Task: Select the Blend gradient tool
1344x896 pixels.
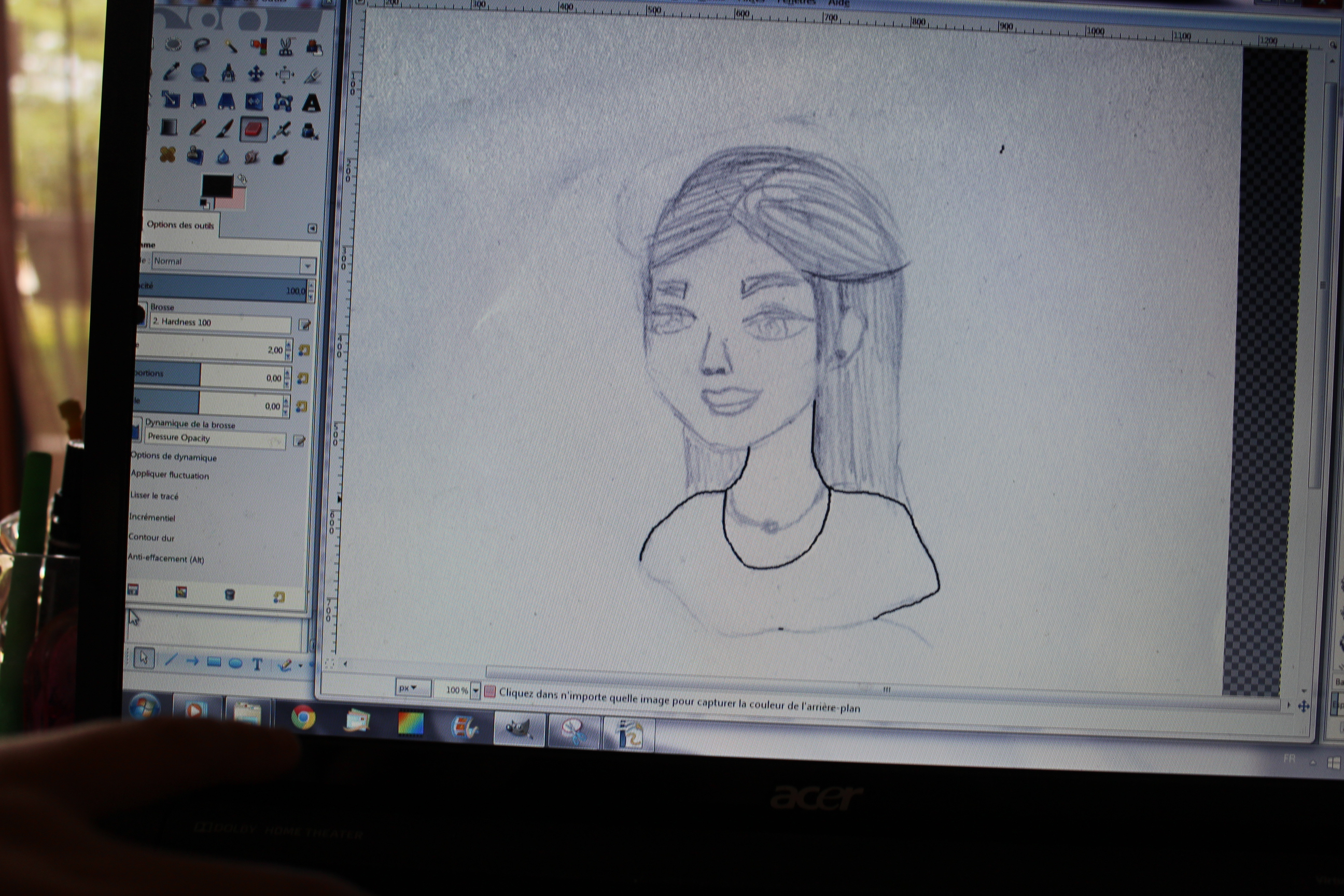Action: pyautogui.click(x=169, y=127)
